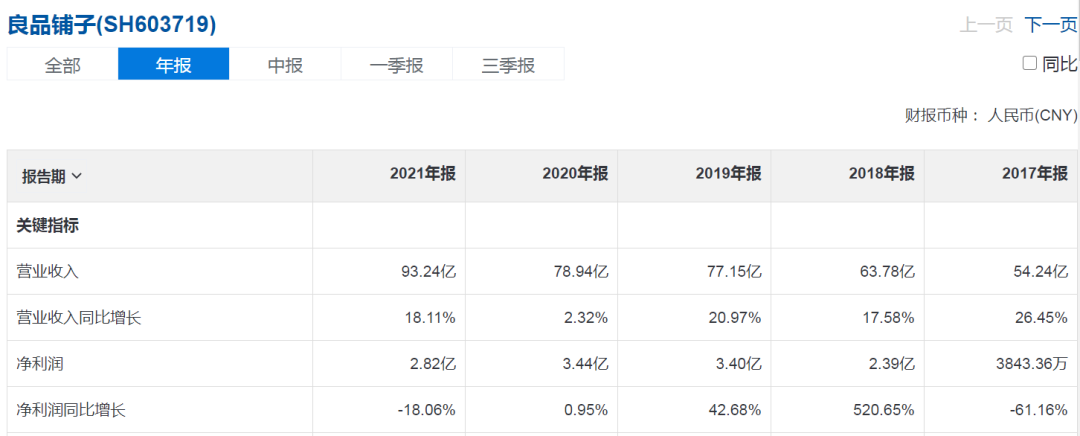Click the 净利润同比增长 row label
1080x436 pixels.
pos(71,410)
